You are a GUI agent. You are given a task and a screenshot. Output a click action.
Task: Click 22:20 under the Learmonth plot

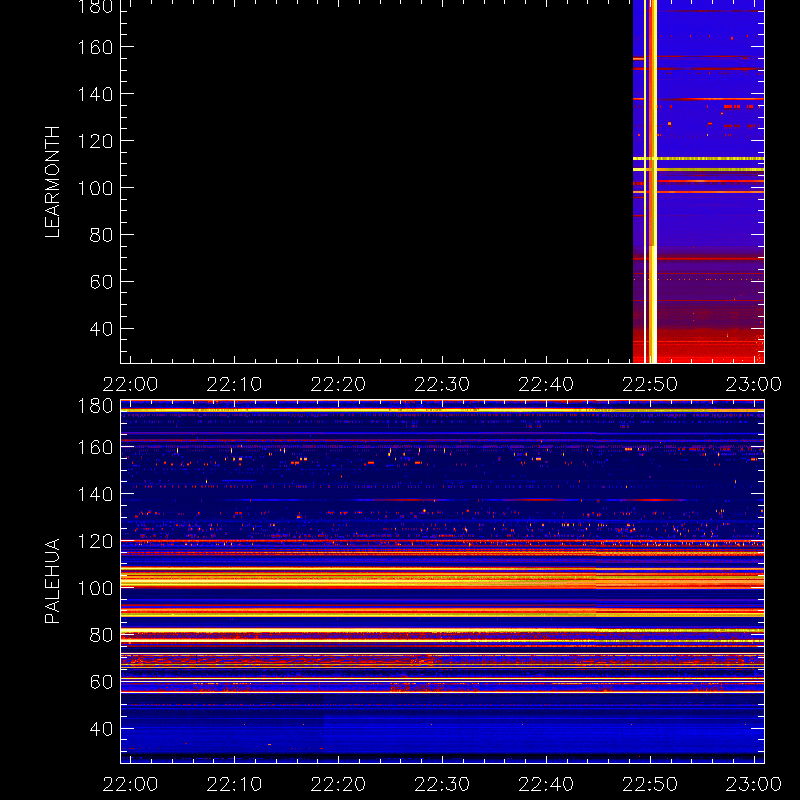(x=338, y=384)
